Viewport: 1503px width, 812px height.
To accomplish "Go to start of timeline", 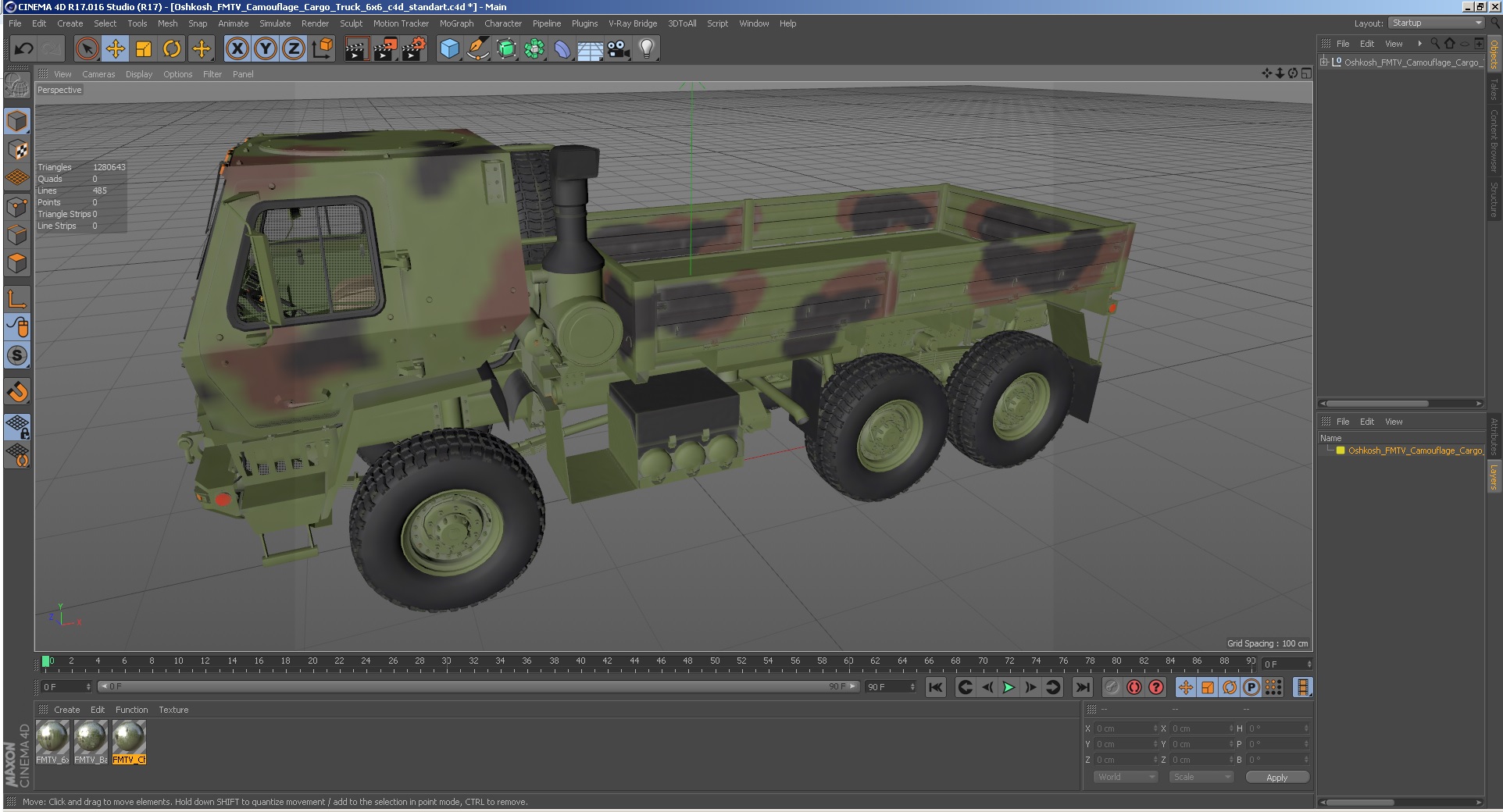I will point(936,687).
